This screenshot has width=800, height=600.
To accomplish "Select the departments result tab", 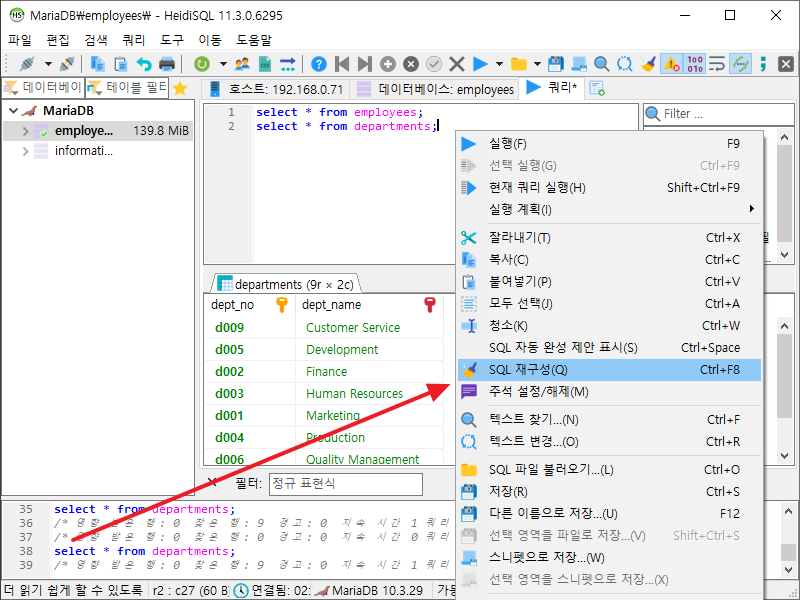I will click(286, 284).
